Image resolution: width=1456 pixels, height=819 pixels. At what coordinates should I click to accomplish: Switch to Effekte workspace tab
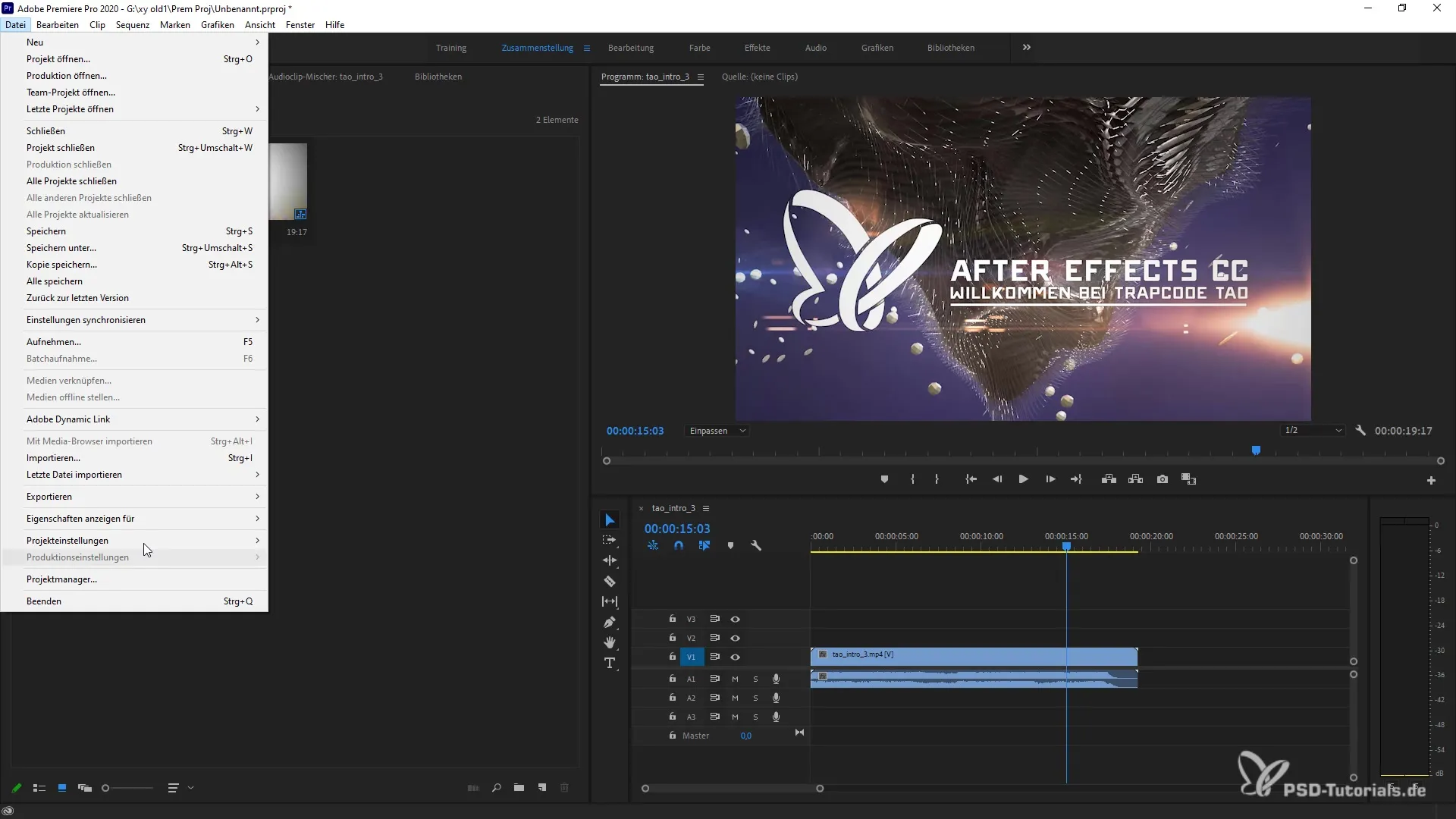tap(757, 48)
